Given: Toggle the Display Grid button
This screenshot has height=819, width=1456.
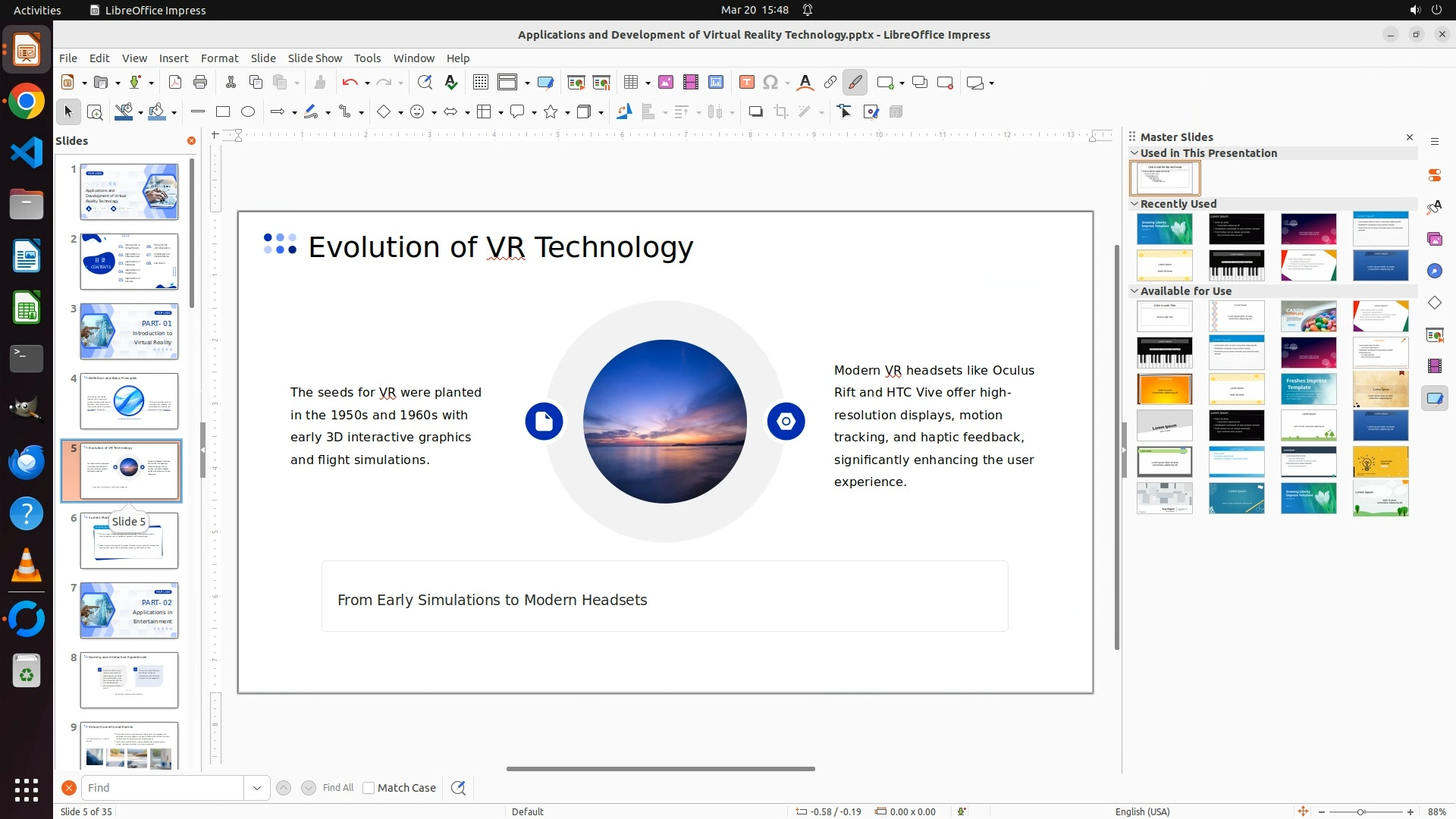Looking at the screenshot, I should [x=480, y=83].
